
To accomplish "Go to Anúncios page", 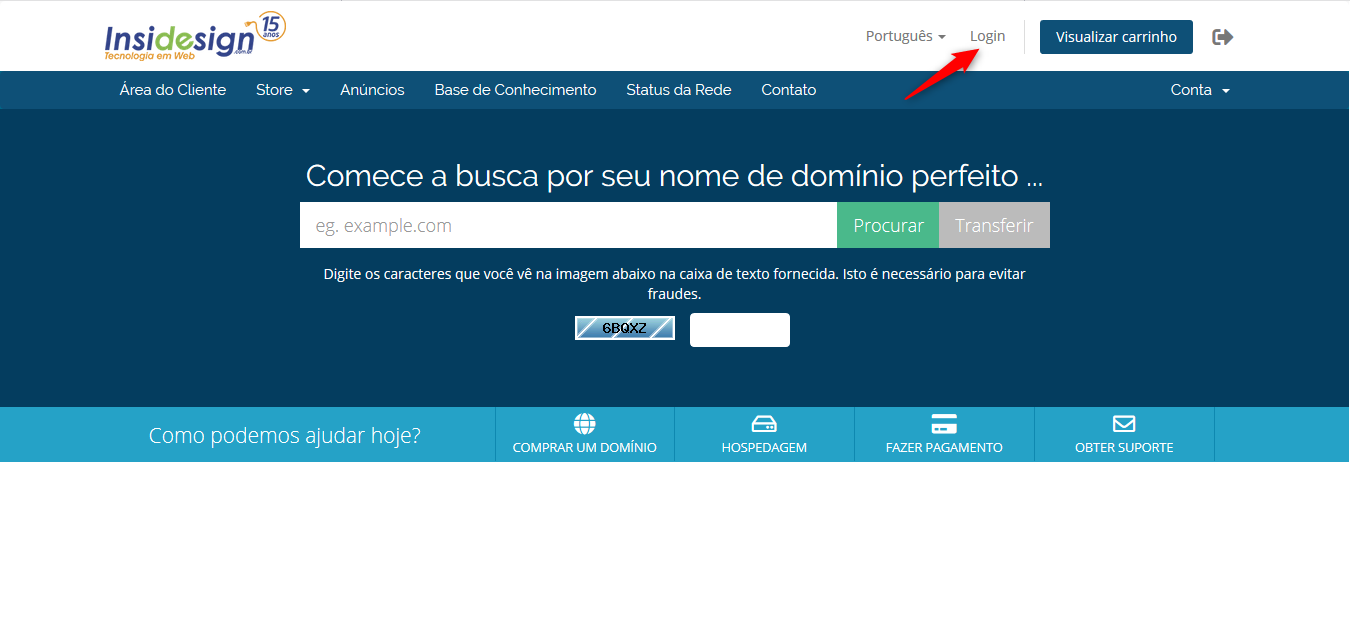I will [x=372, y=90].
